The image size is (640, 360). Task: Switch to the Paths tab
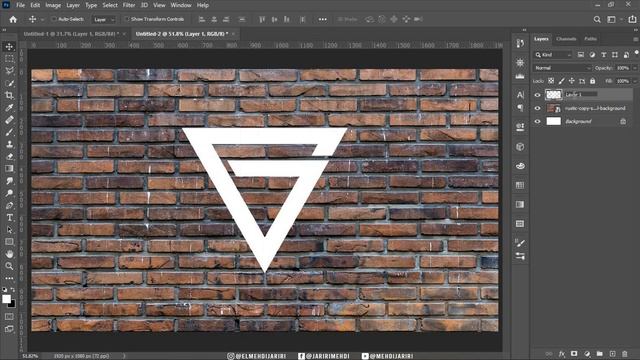590,39
